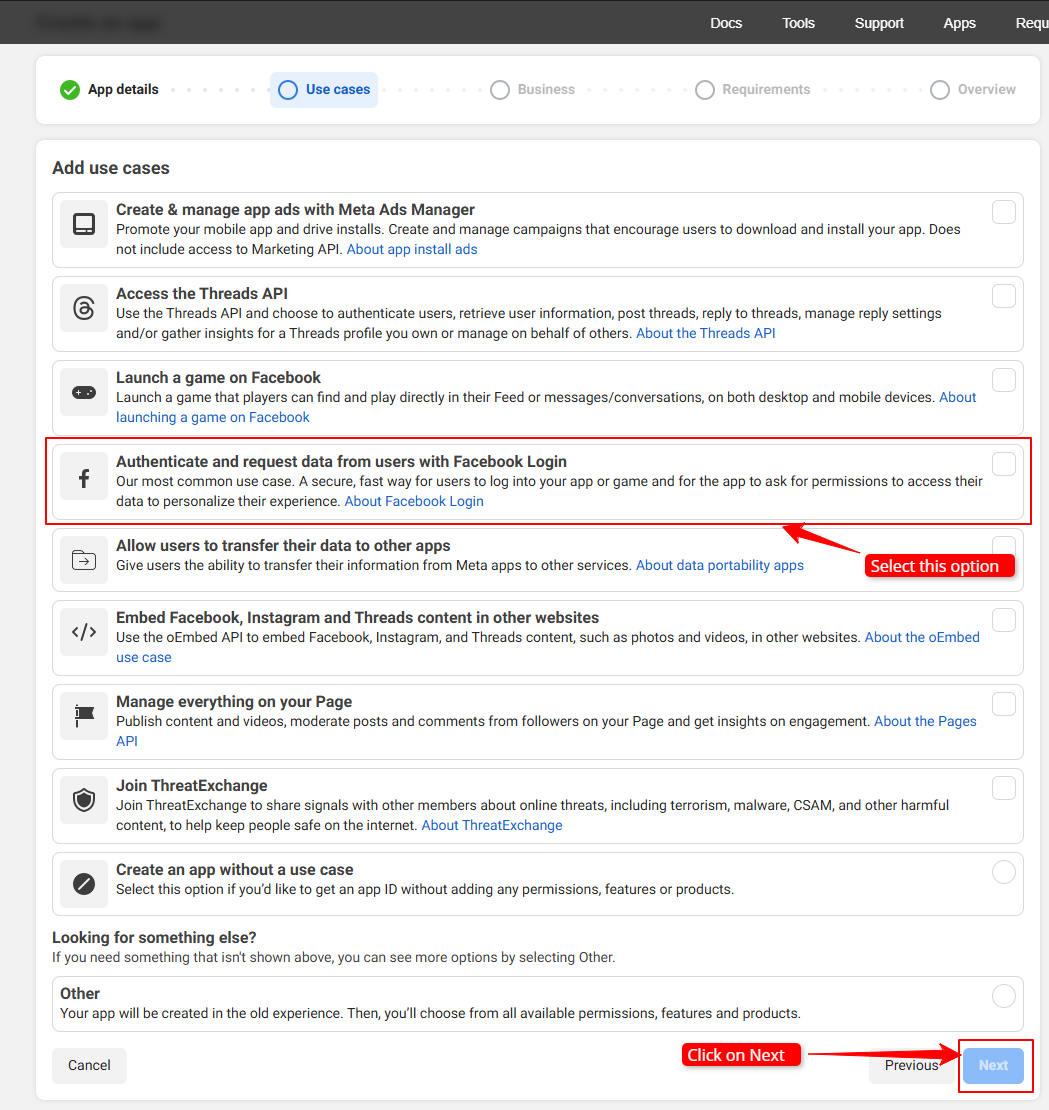The height and width of the screenshot is (1110, 1049).
Task: Select the Other radio button
Action: point(1003,996)
